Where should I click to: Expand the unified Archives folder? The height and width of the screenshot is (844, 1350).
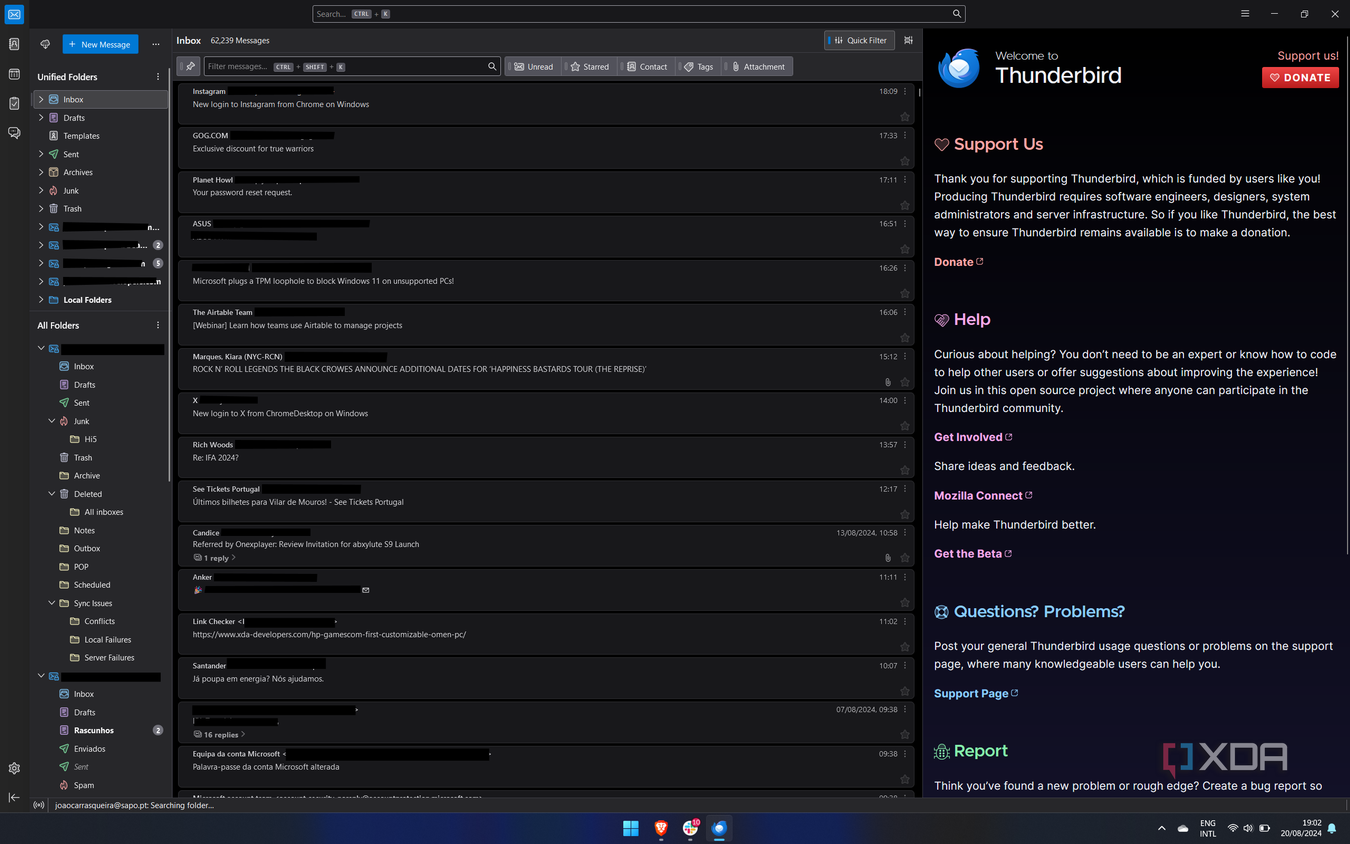click(x=41, y=172)
